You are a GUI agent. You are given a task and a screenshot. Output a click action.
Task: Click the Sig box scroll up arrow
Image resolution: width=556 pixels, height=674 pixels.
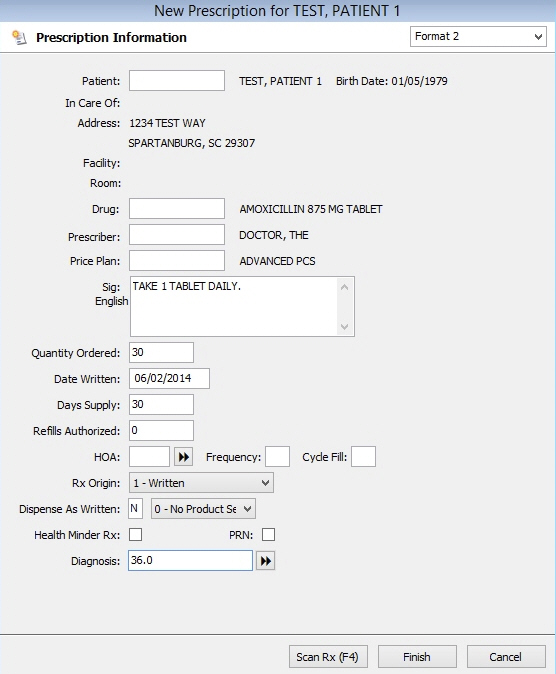pyautogui.click(x=344, y=287)
